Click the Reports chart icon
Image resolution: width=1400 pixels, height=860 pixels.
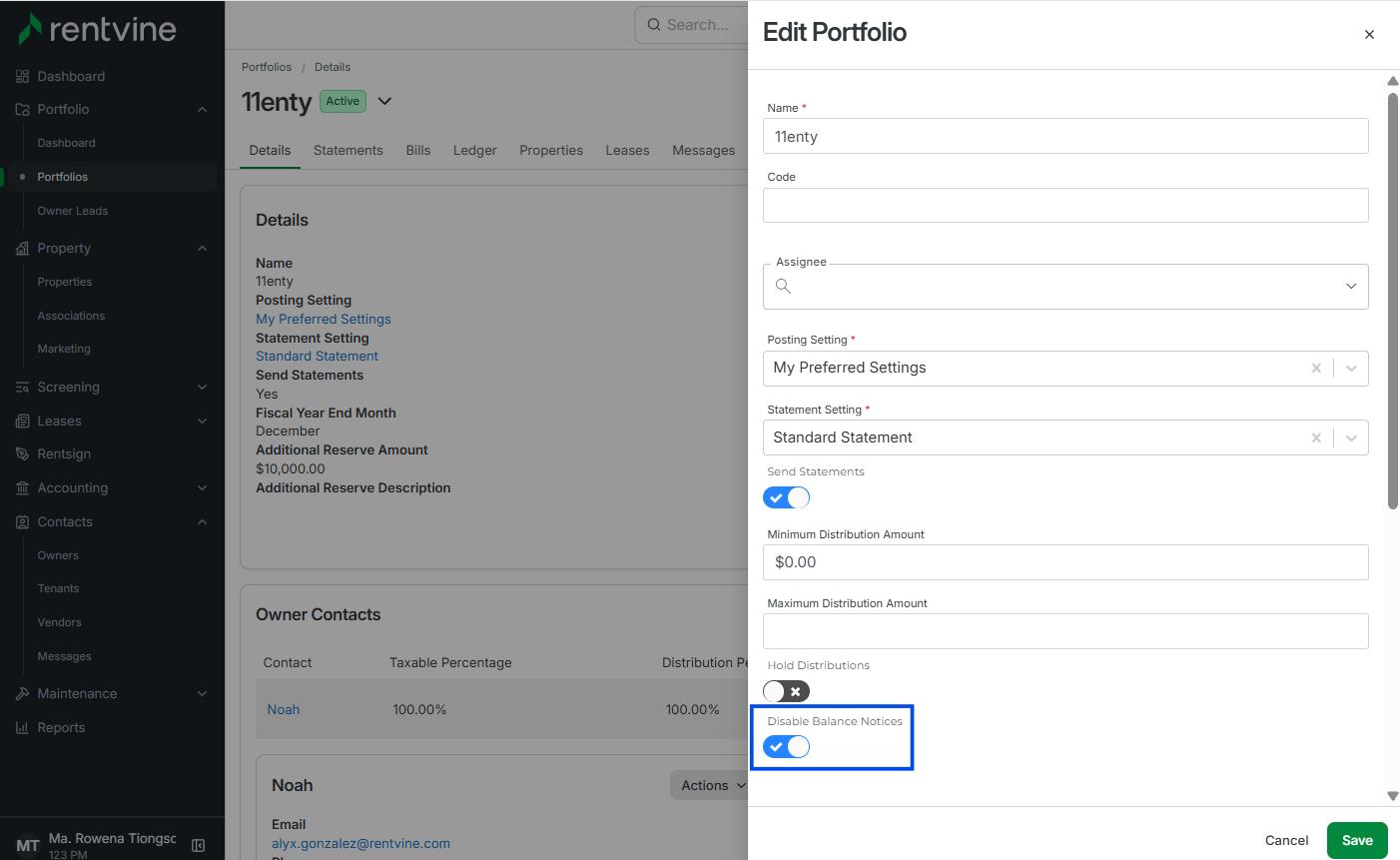pyautogui.click(x=22, y=727)
